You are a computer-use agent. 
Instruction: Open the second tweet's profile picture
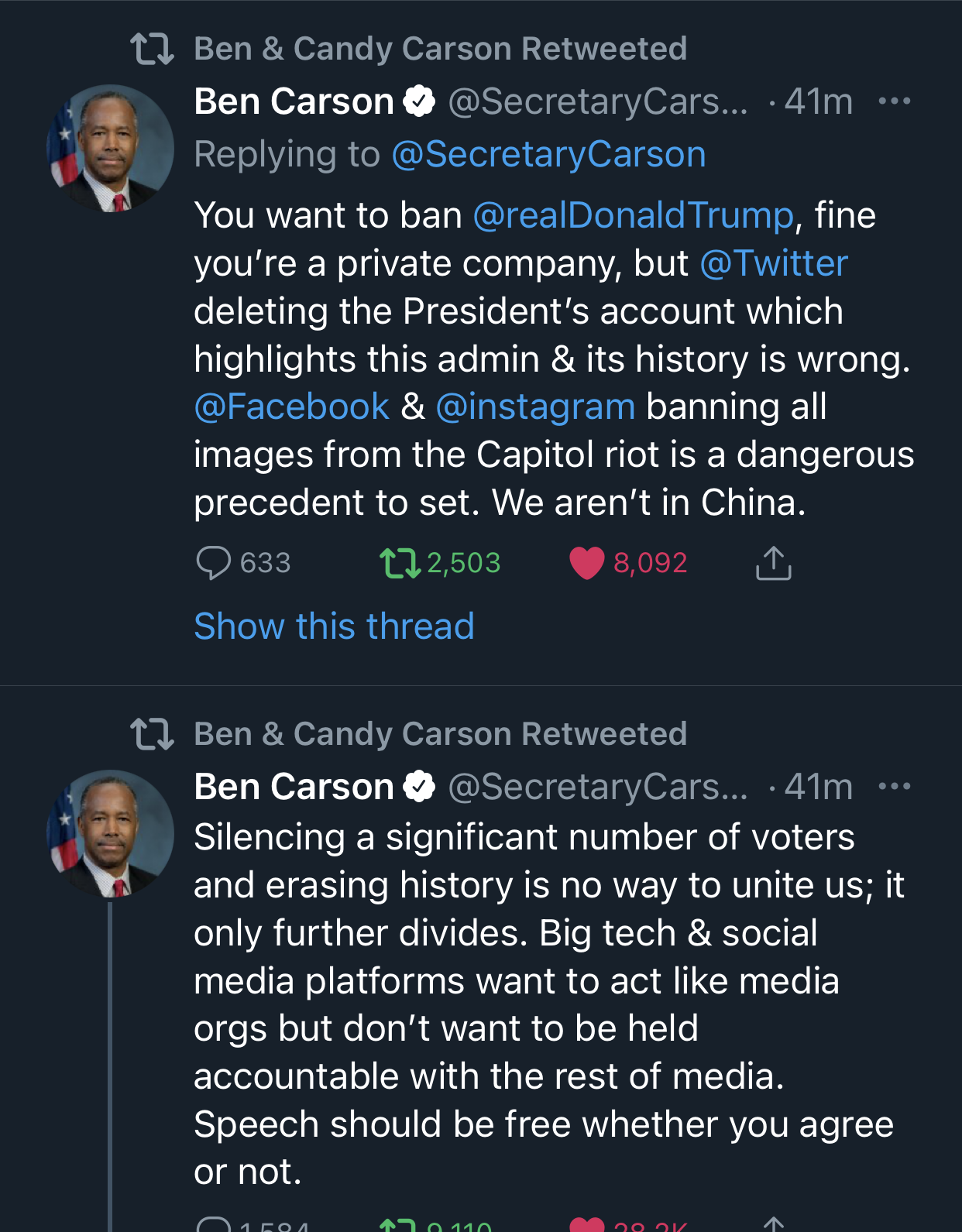pyautogui.click(x=111, y=833)
